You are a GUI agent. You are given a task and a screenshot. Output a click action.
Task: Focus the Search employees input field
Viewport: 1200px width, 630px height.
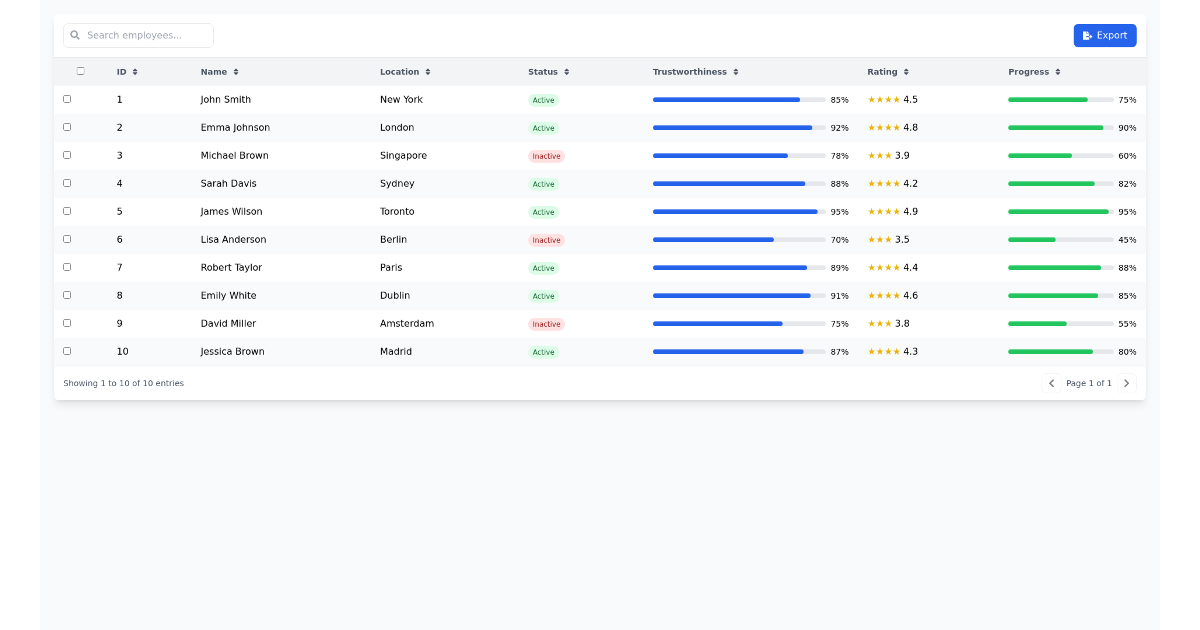pyautogui.click(x=147, y=36)
